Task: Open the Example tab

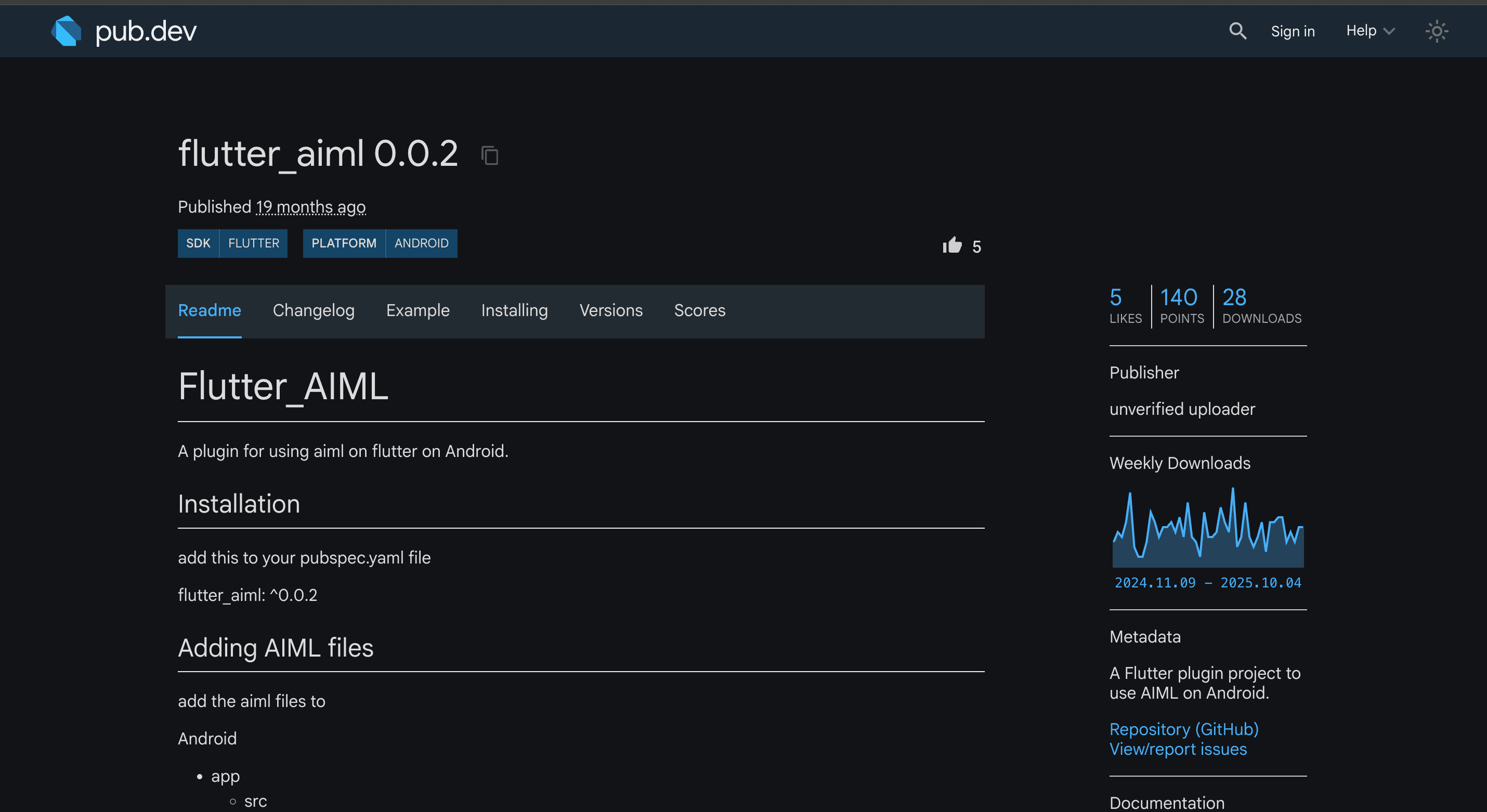Action: 418,310
